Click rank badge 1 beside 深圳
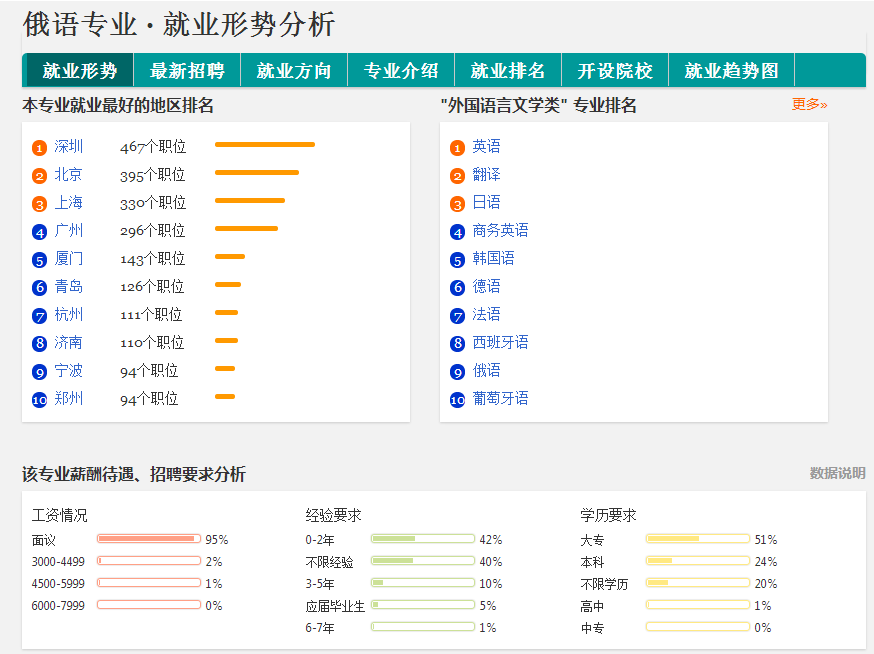Image resolution: width=874 pixels, height=654 pixels. coord(39,148)
